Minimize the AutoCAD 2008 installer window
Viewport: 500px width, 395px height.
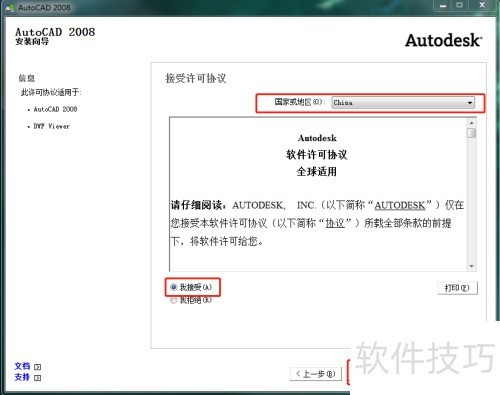pyautogui.click(x=443, y=6)
